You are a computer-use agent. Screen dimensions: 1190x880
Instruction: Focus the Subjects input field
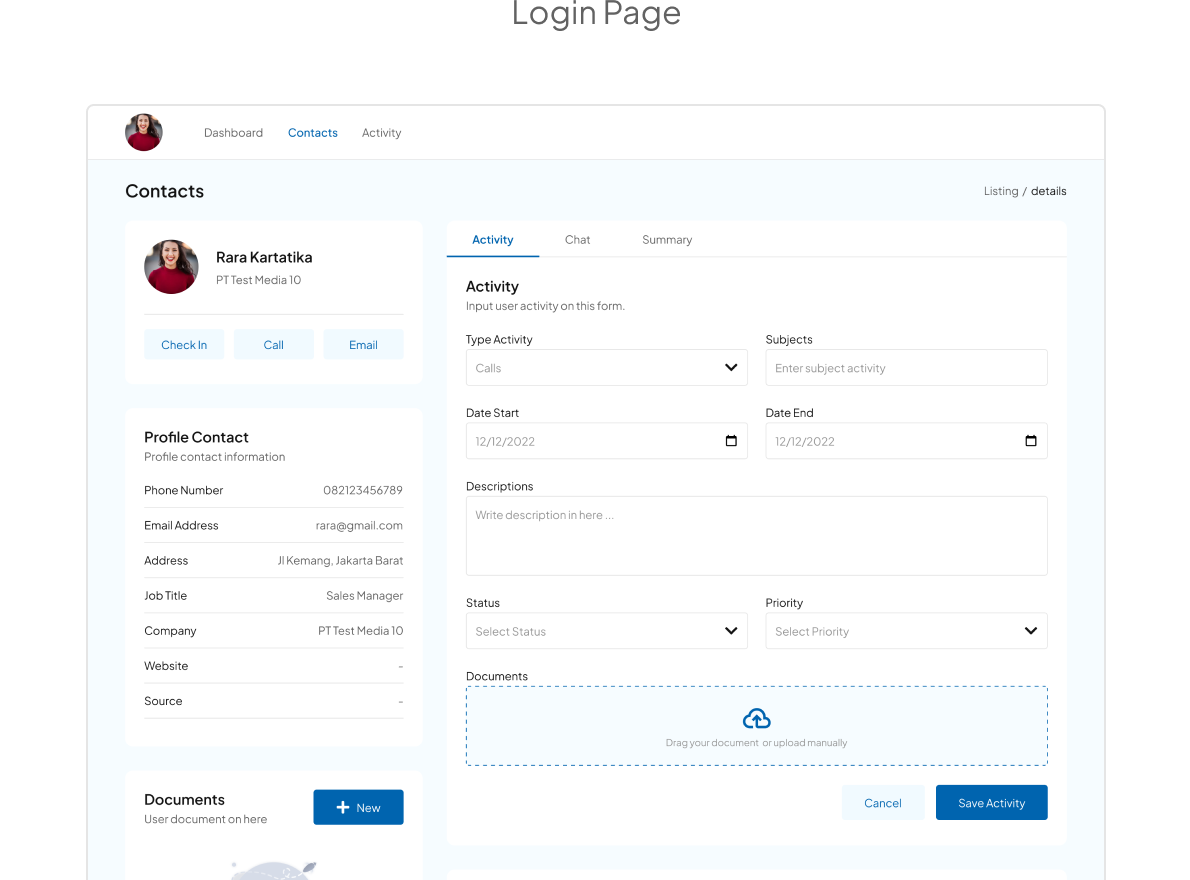pyautogui.click(x=906, y=368)
